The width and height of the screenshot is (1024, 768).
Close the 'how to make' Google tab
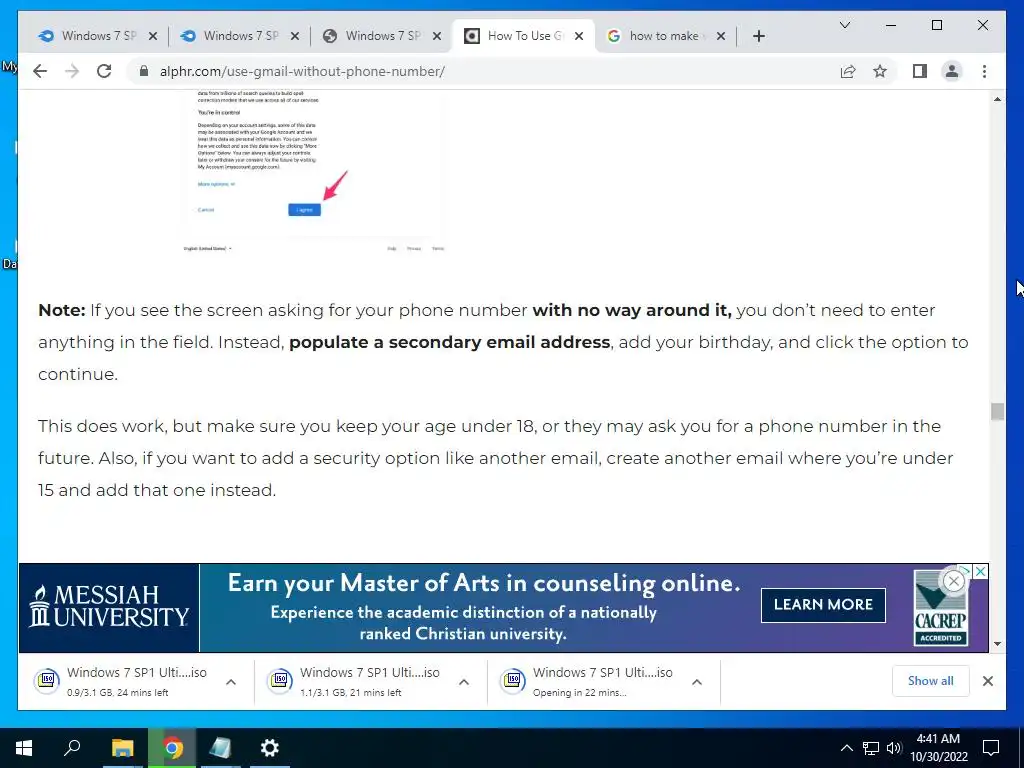[x=720, y=36]
